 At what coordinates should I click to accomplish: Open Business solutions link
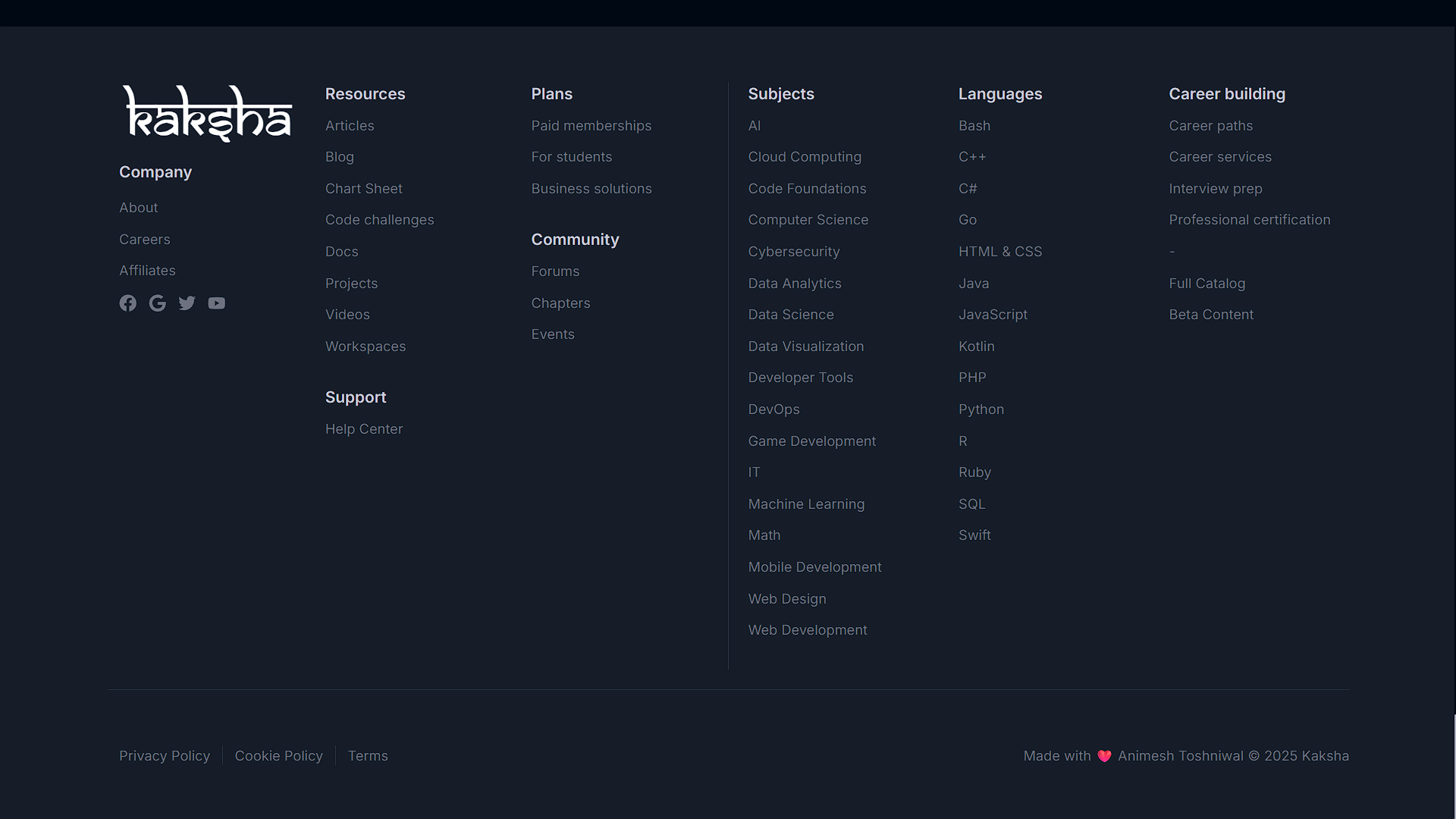point(591,189)
